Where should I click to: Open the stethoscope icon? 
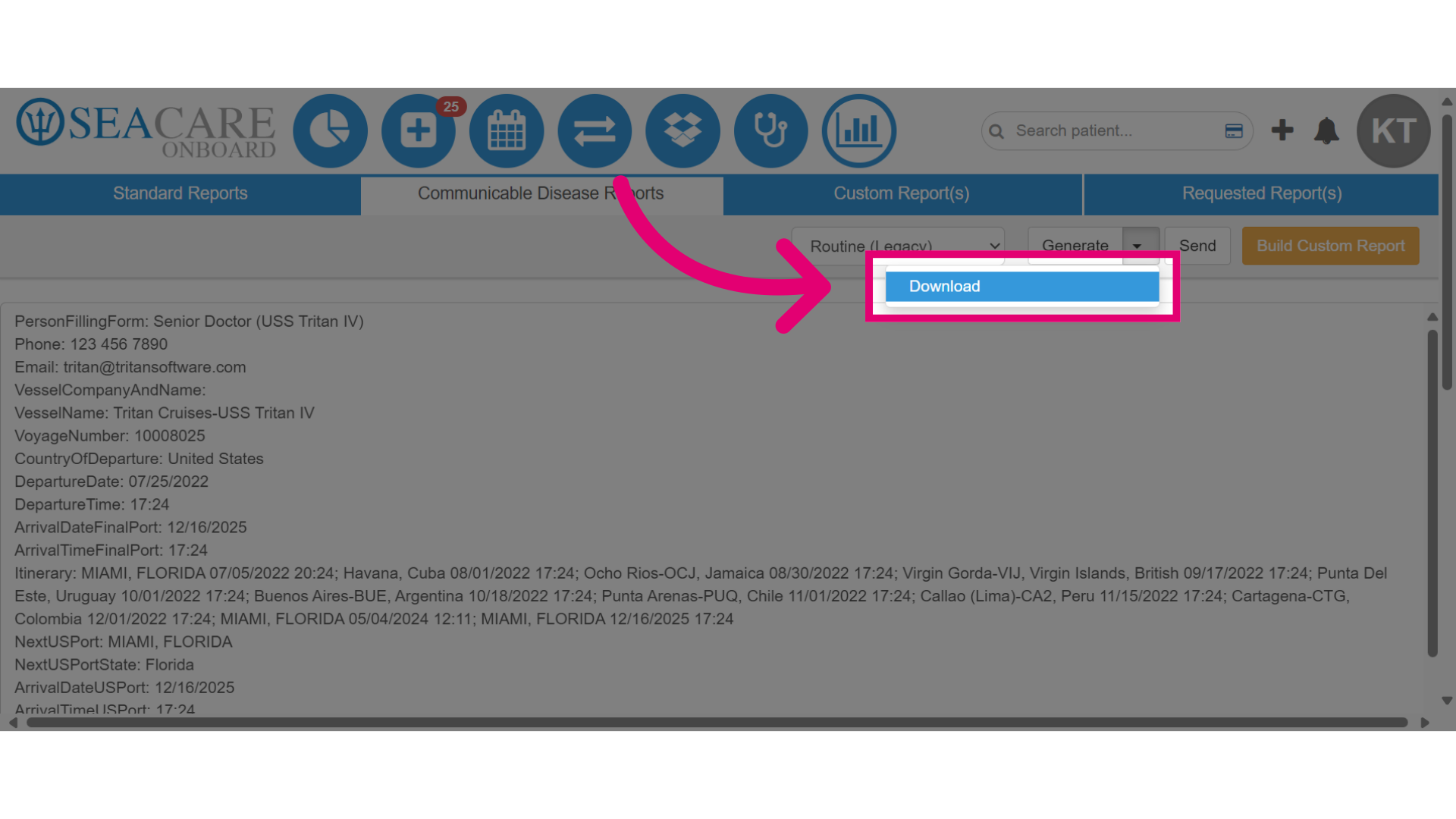(x=770, y=131)
